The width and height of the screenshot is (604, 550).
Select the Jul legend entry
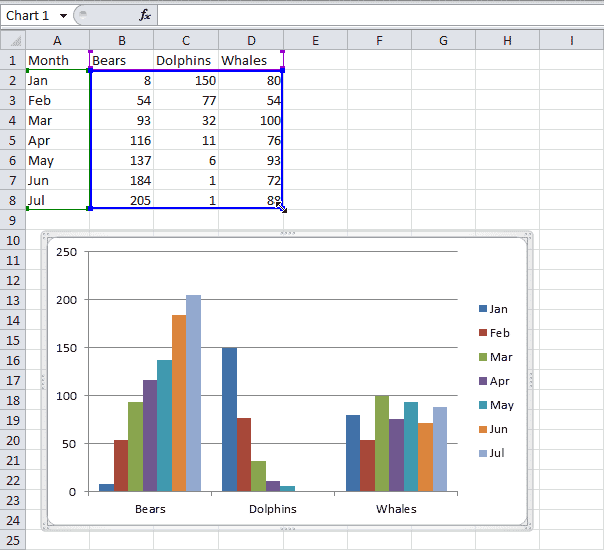coord(498,453)
